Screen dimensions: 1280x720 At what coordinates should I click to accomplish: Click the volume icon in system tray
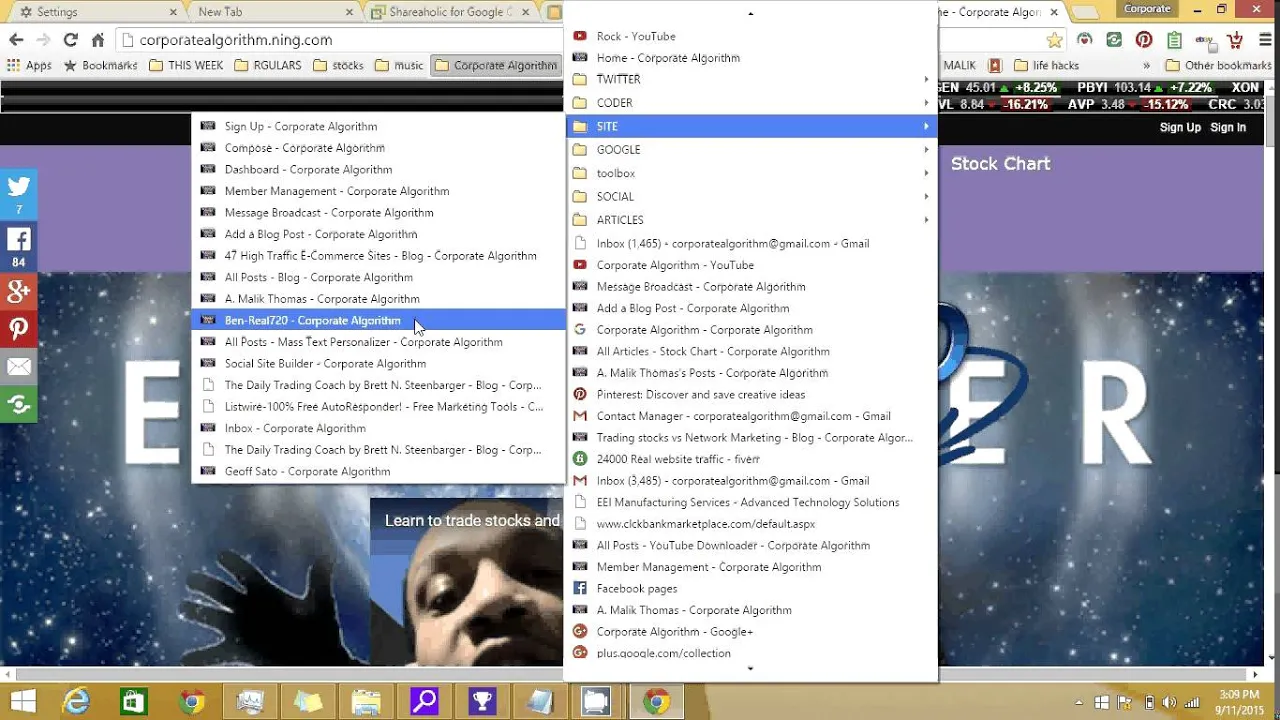1170,702
